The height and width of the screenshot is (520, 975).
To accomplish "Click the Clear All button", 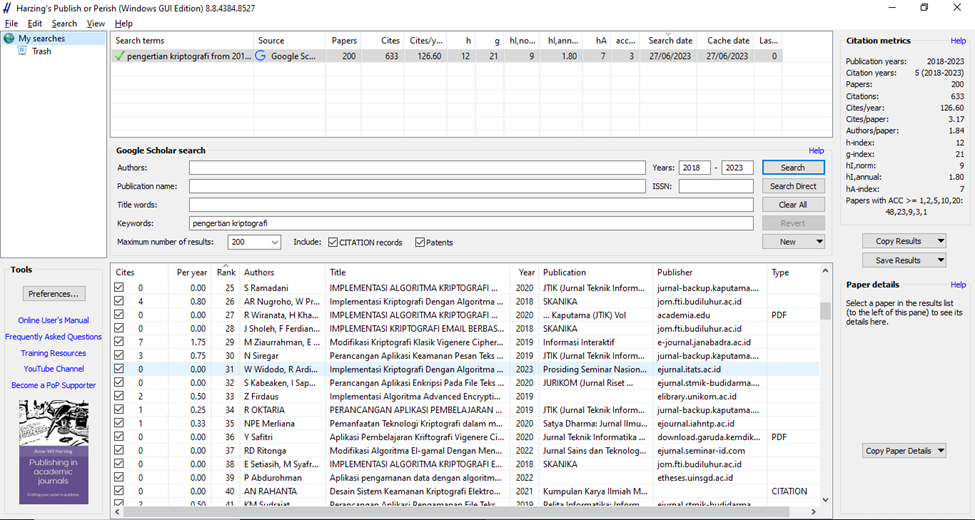I will click(x=793, y=205).
